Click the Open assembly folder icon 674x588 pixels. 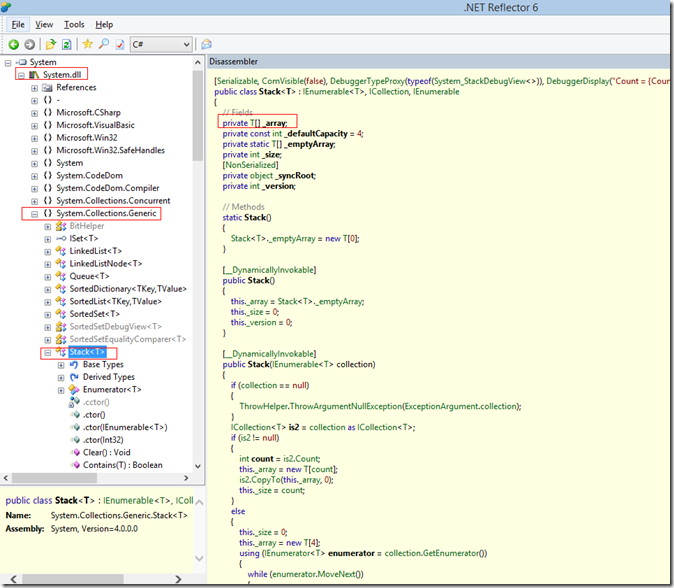point(51,45)
